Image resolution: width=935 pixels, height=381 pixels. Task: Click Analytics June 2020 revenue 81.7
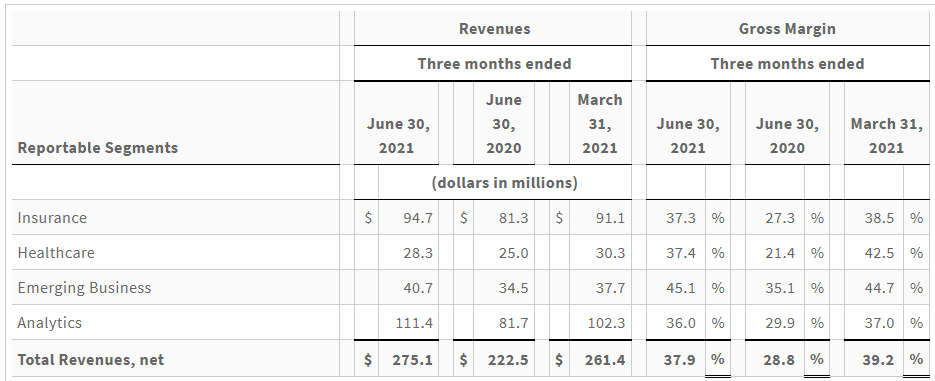click(513, 323)
